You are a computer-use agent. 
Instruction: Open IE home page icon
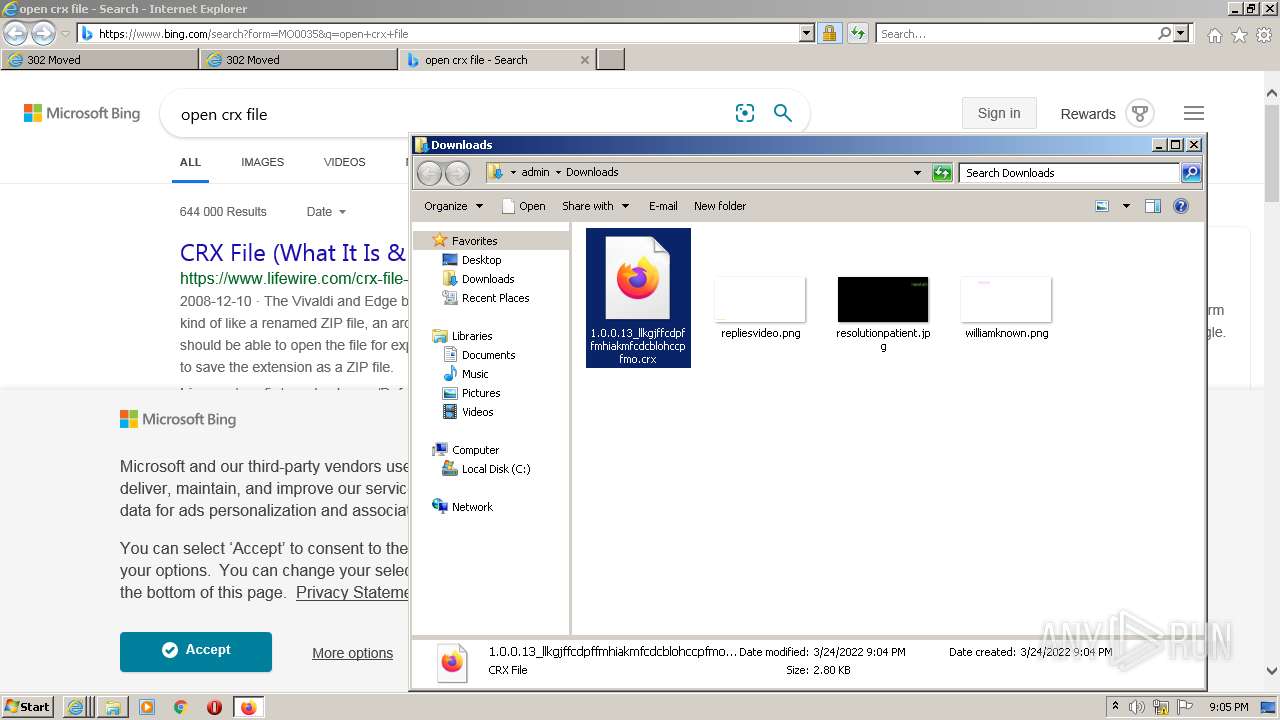1214,35
